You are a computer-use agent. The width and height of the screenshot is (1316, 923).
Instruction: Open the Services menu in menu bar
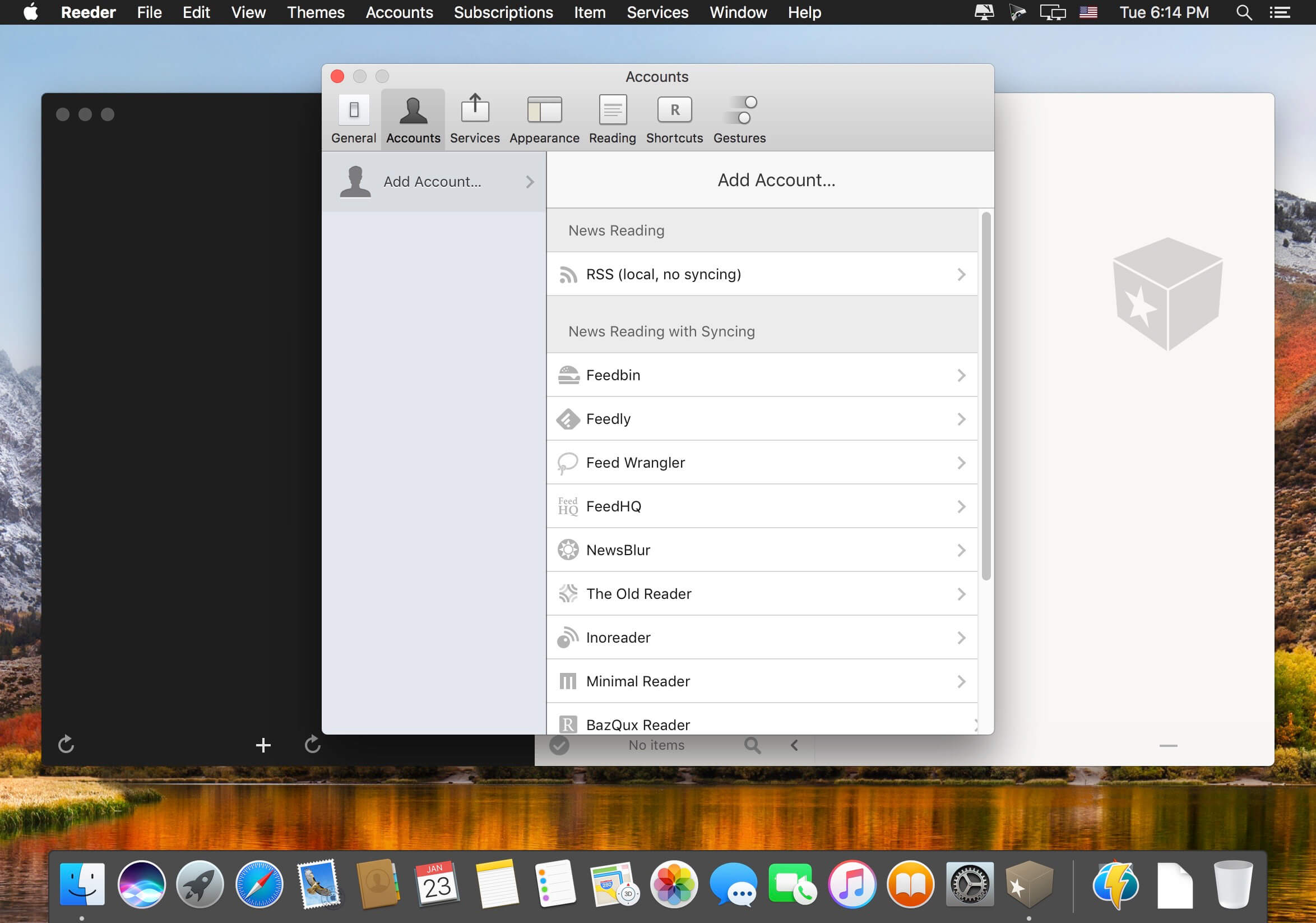pyautogui.click(x=657, y=12)
